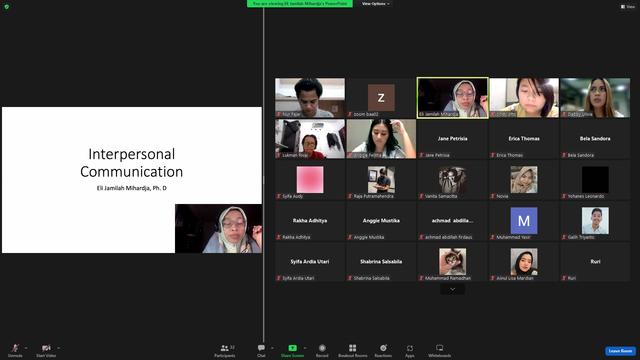This screenshot has height=360, width=640.
Task: Click 'Eli Jamilah Mihardja, Ph. D' slide subtitle
Action: pos(131,188)
